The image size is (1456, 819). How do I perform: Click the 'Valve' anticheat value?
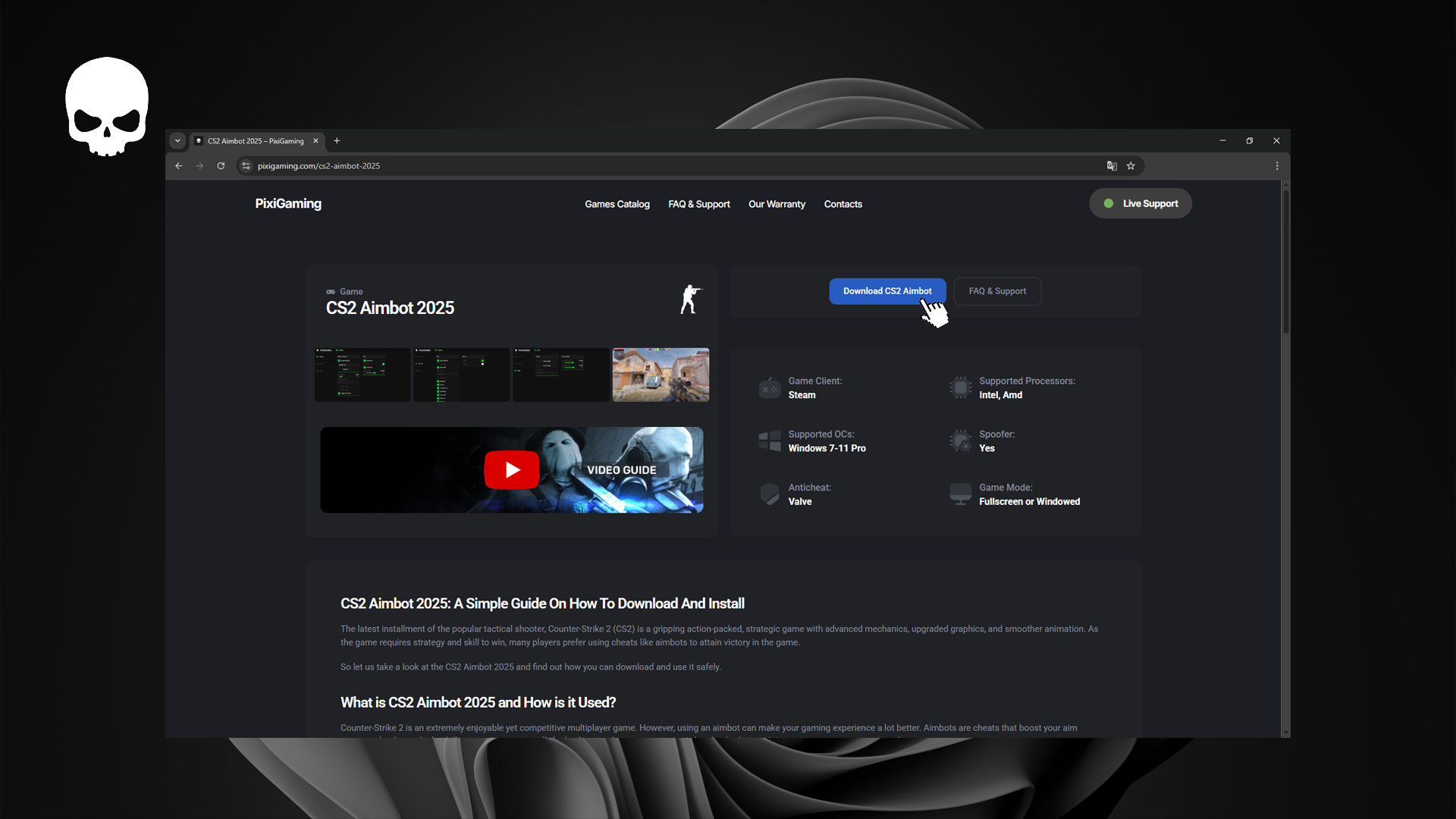(799, 501)
